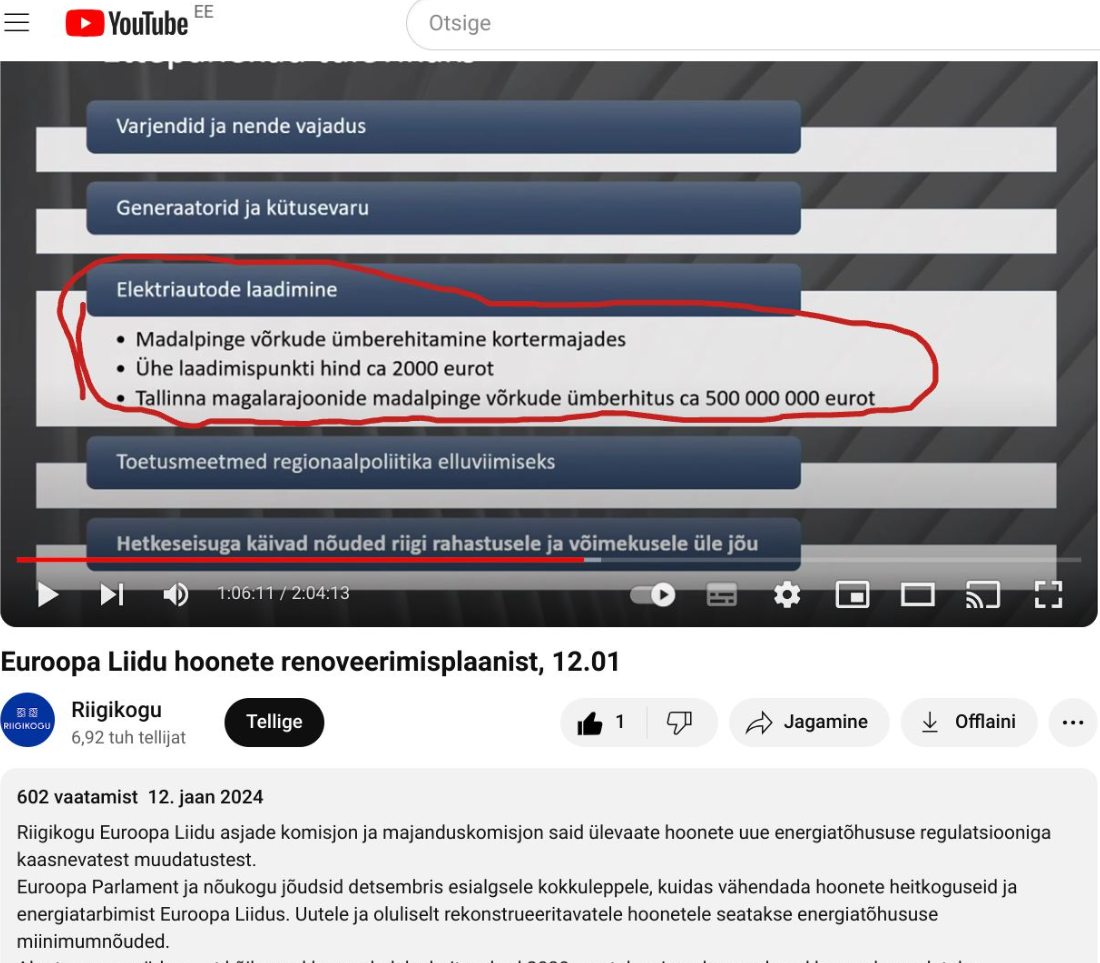Cast video to a TV
Screen dimensions: 1100x963
[982, 594]
